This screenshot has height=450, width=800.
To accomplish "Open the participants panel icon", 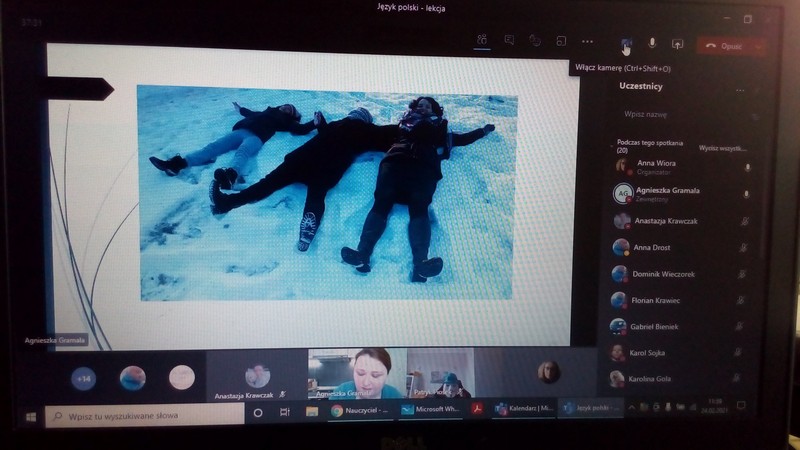I will 482,41.
